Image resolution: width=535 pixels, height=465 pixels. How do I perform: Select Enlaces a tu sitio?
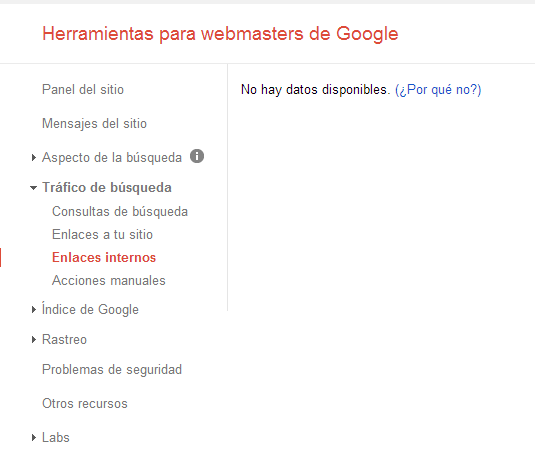pyautogui.click(x=102, y=234)
